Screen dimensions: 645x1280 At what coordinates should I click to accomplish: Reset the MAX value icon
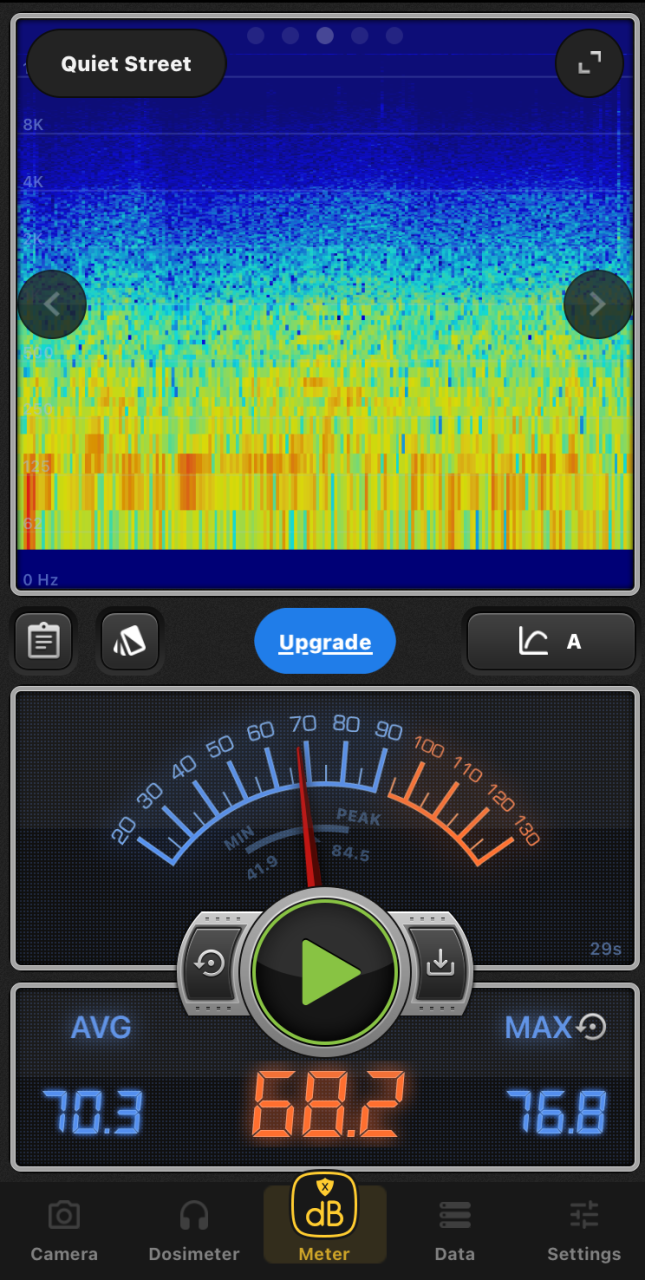[593, 1027]
